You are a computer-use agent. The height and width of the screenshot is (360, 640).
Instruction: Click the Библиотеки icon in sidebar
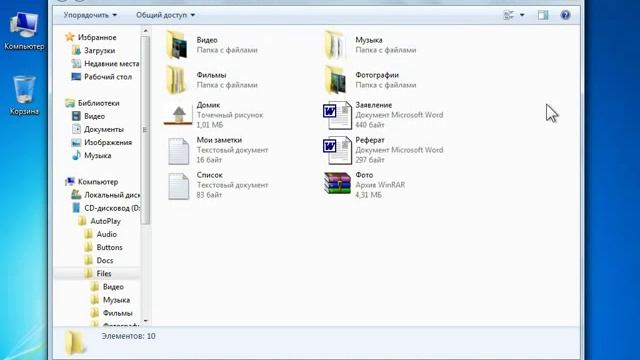[70, 103]
